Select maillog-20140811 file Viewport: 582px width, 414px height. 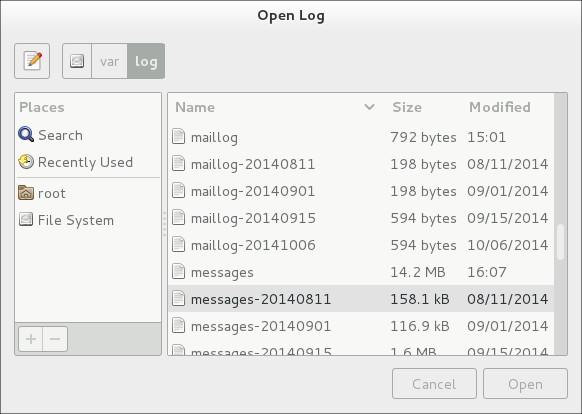click(x=361, y=164)
